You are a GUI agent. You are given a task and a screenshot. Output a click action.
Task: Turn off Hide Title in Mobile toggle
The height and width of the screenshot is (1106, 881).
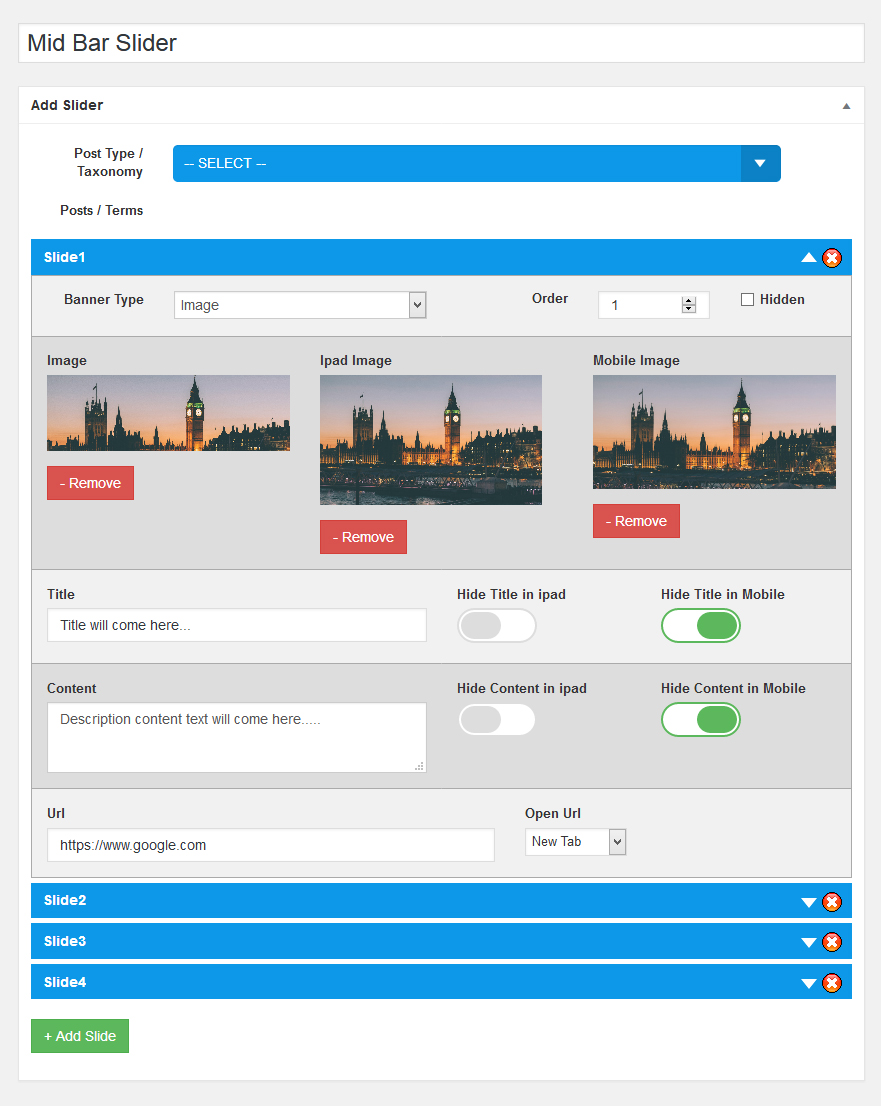point(700,626)
